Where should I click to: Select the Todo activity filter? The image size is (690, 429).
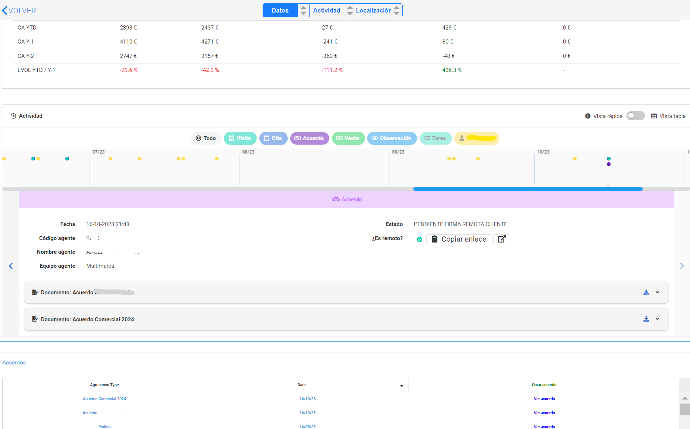(206, 138)
